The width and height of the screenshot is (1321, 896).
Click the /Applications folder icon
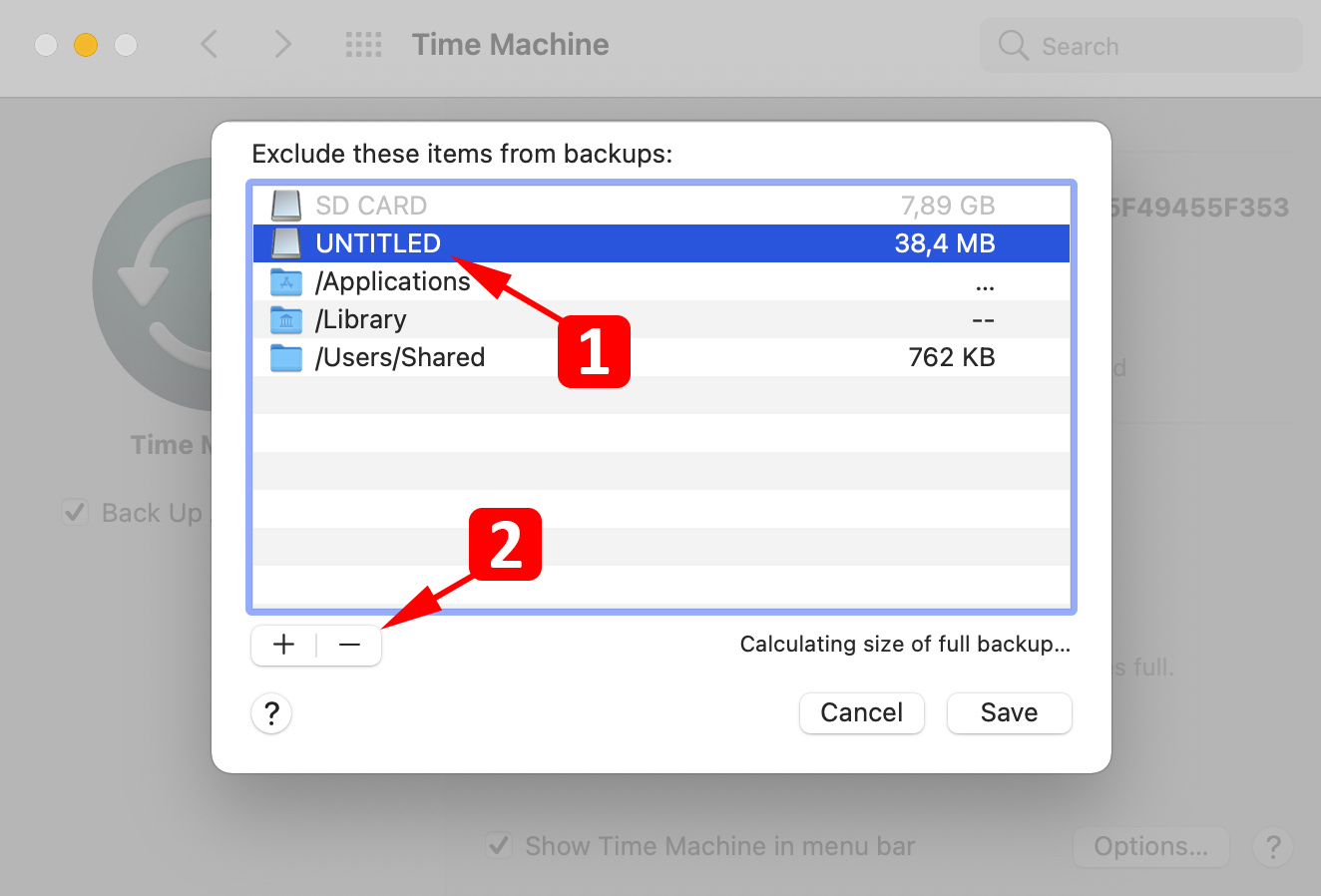point(286,282)
